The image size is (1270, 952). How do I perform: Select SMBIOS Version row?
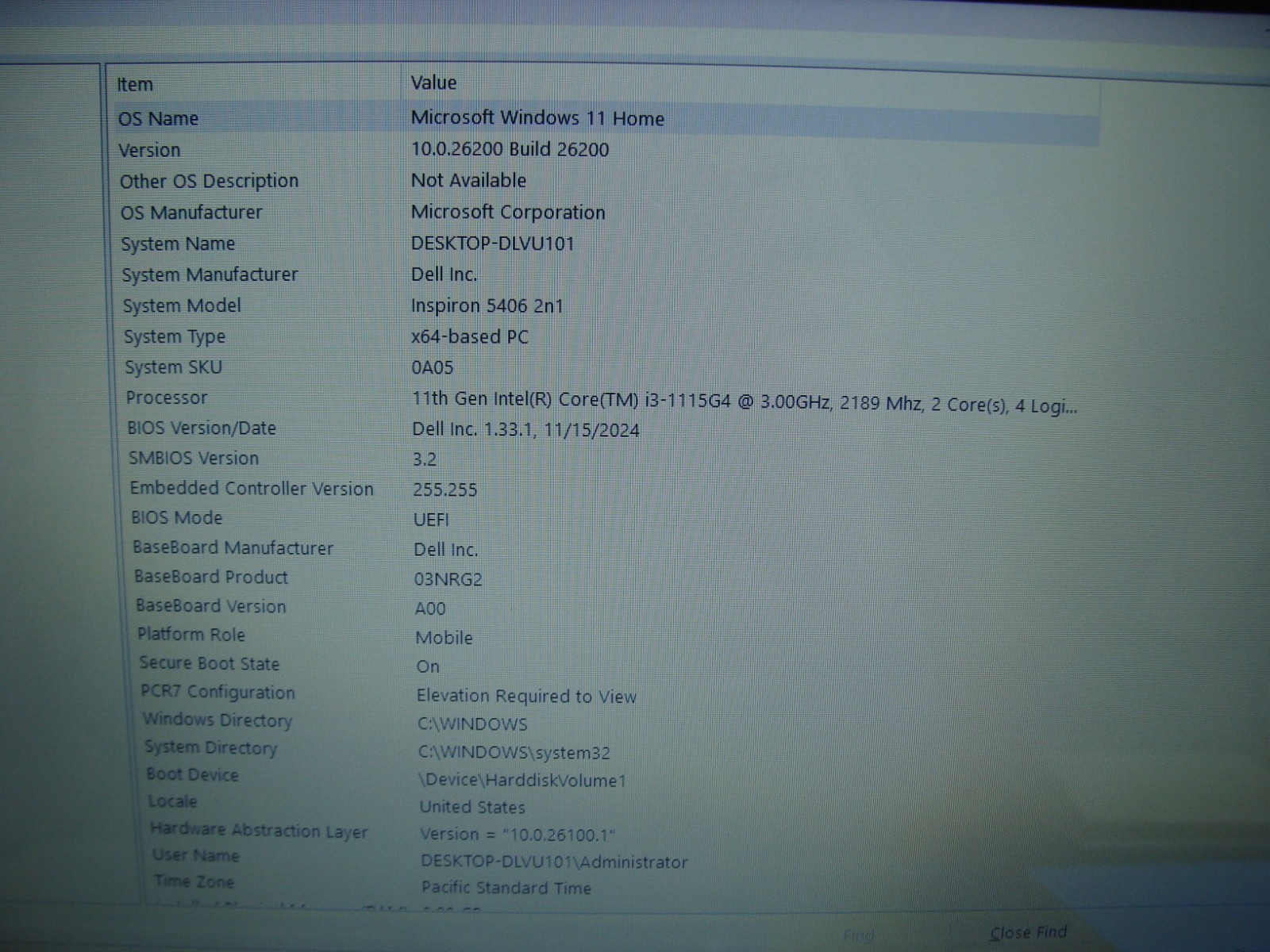[194, 459]
